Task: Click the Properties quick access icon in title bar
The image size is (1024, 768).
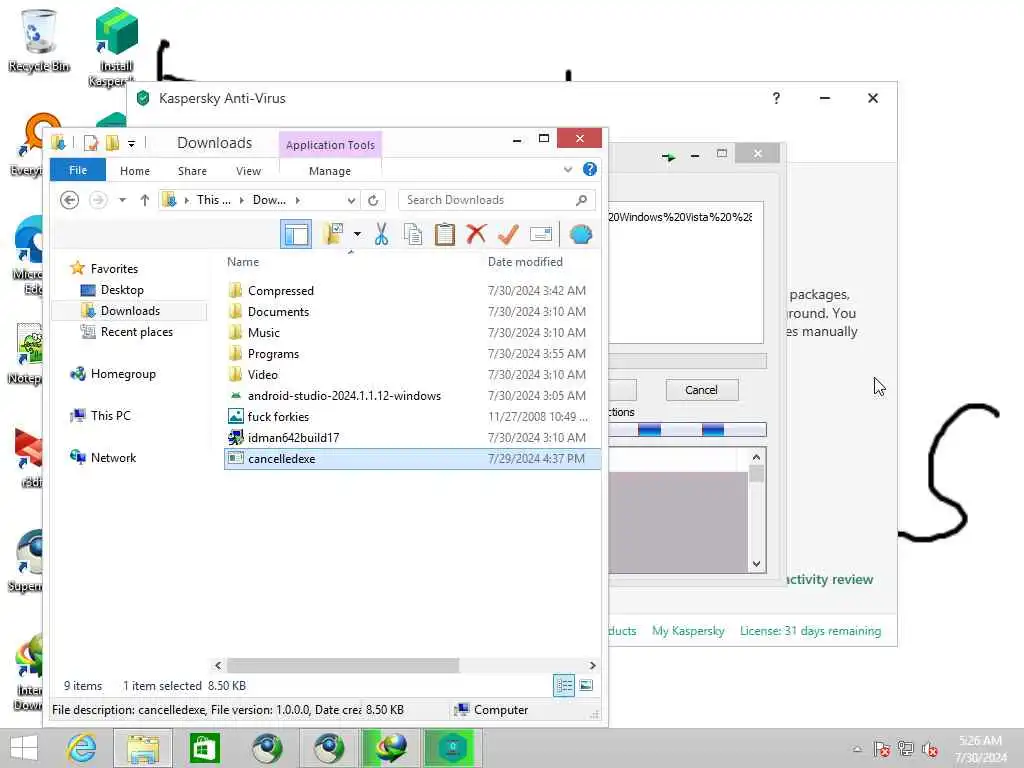Action: (x=91, y=142)
